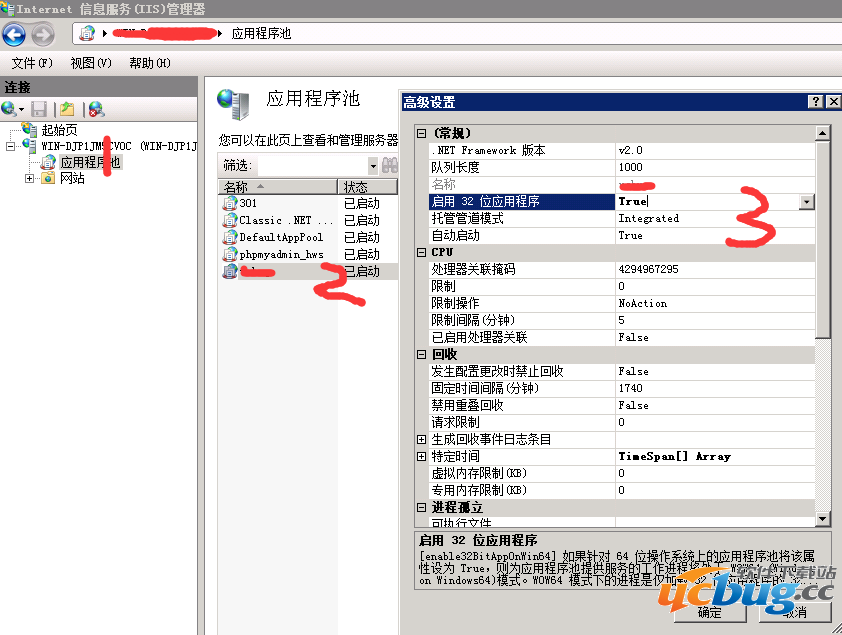Viewport: 842px width, 635px height.
Task: Select the phpmyadmin_hws application pool
Action: (x=281, y=254)
